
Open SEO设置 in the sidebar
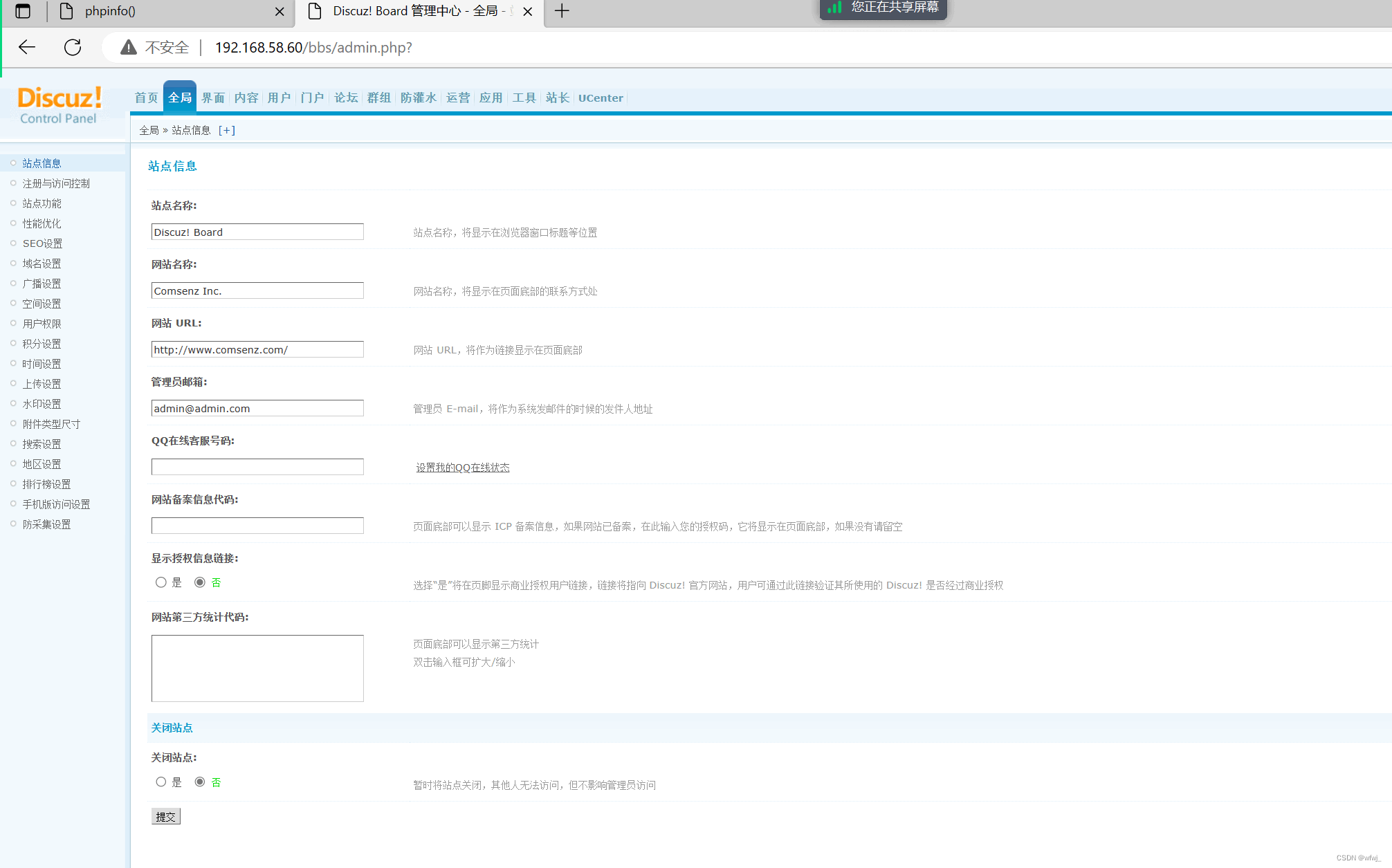click(x=42, y=243)
